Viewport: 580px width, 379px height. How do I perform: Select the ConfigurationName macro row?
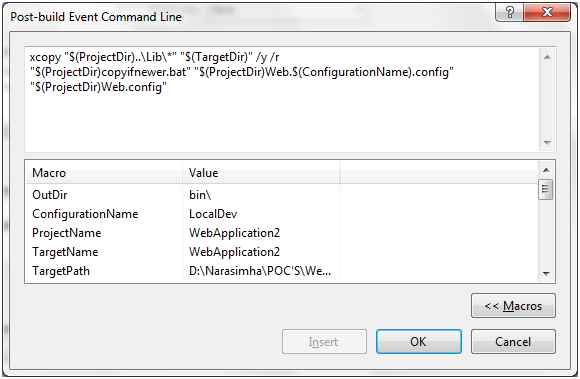tap(282, 214)
